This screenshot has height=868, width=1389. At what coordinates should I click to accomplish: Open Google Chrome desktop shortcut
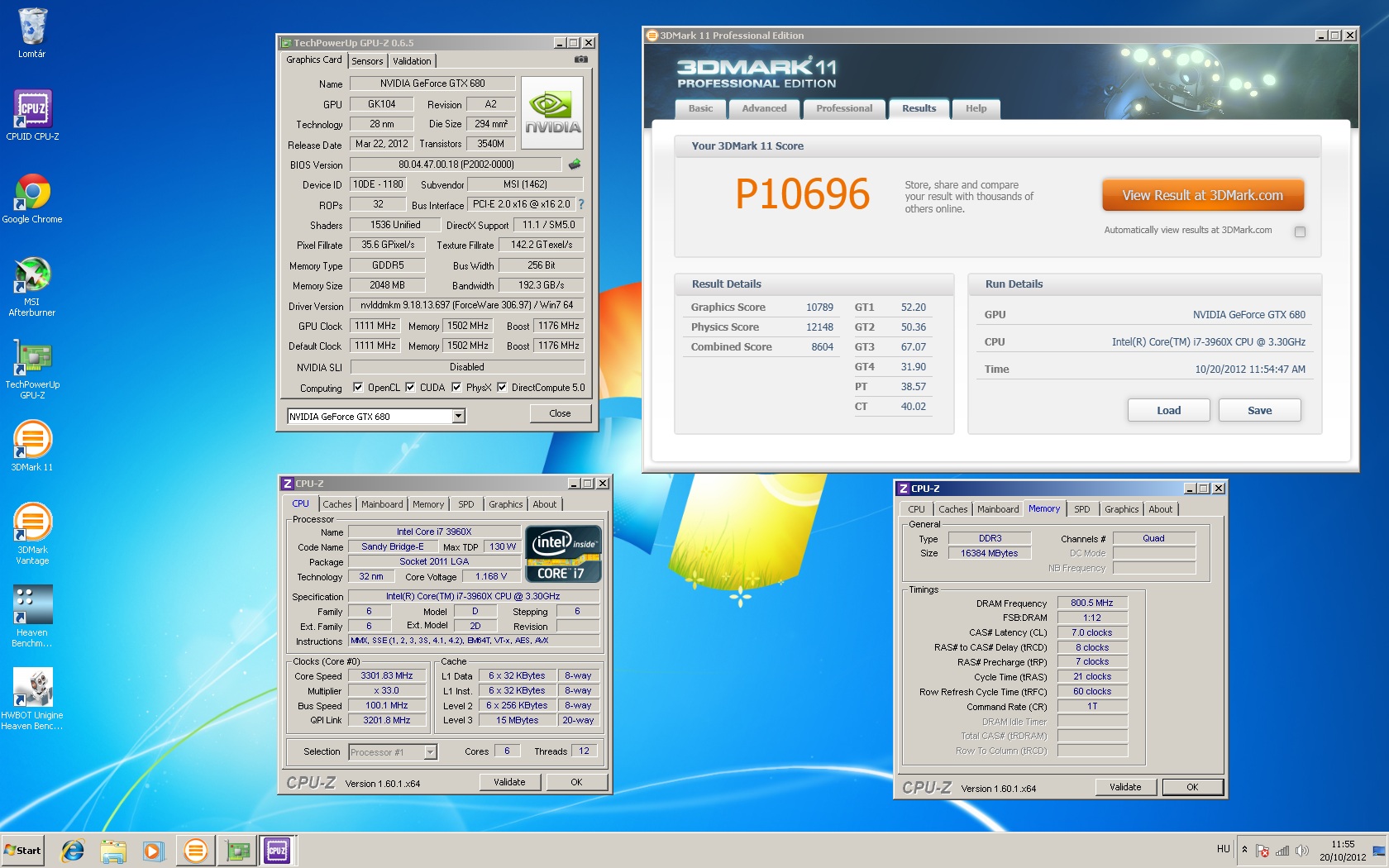[x=32, y=198]
